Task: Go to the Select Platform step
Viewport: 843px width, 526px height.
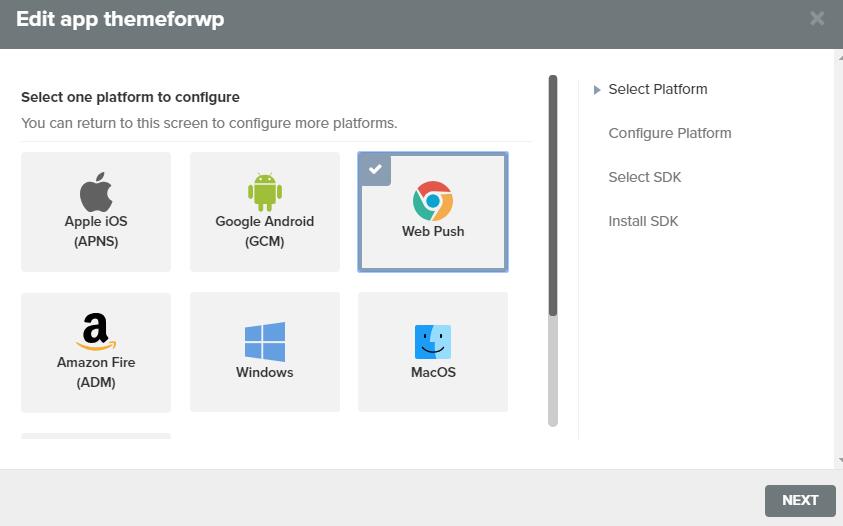Action: 657,89
